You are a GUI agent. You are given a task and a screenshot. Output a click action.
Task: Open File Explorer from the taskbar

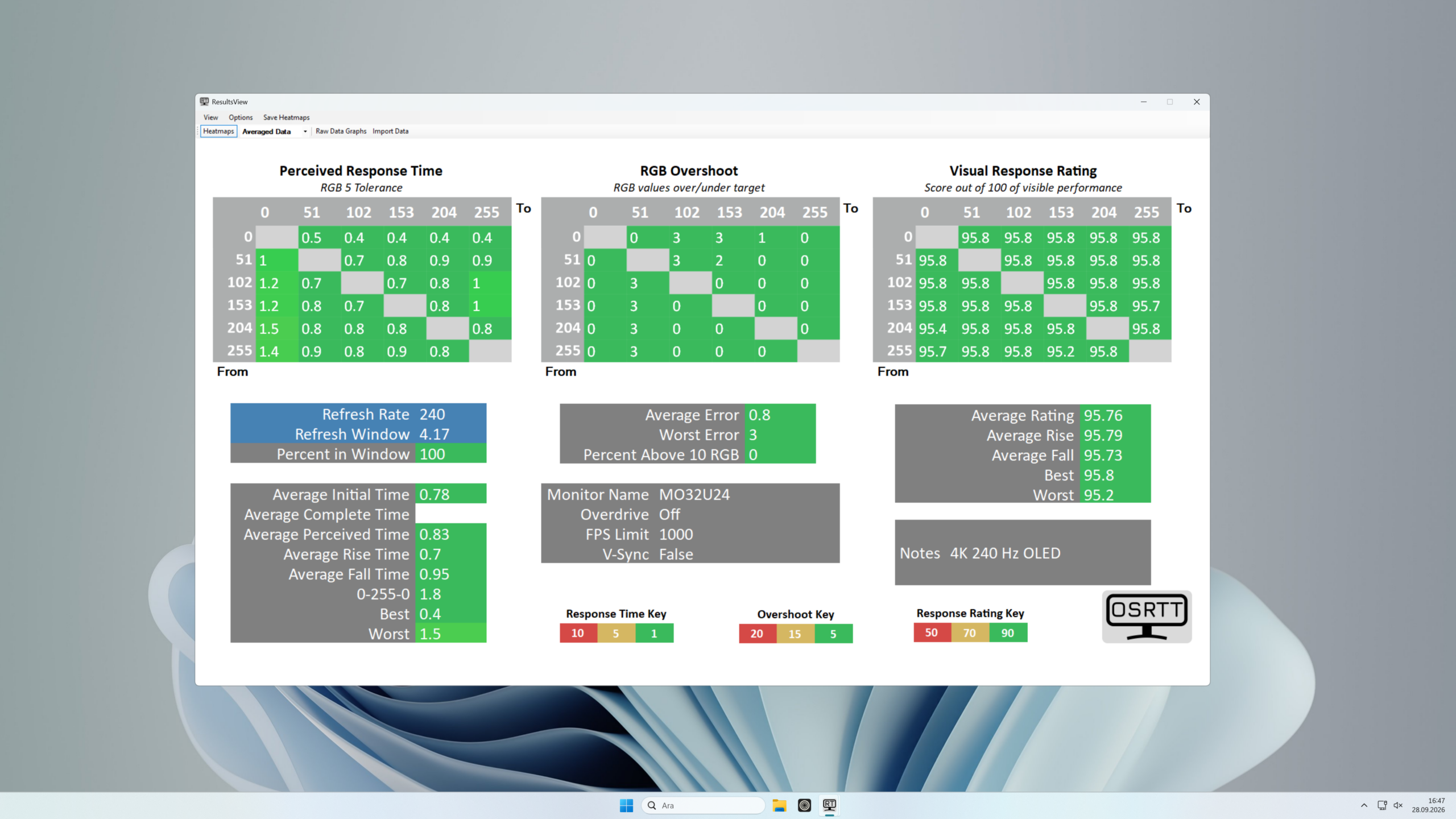click(x=779, y=805)
